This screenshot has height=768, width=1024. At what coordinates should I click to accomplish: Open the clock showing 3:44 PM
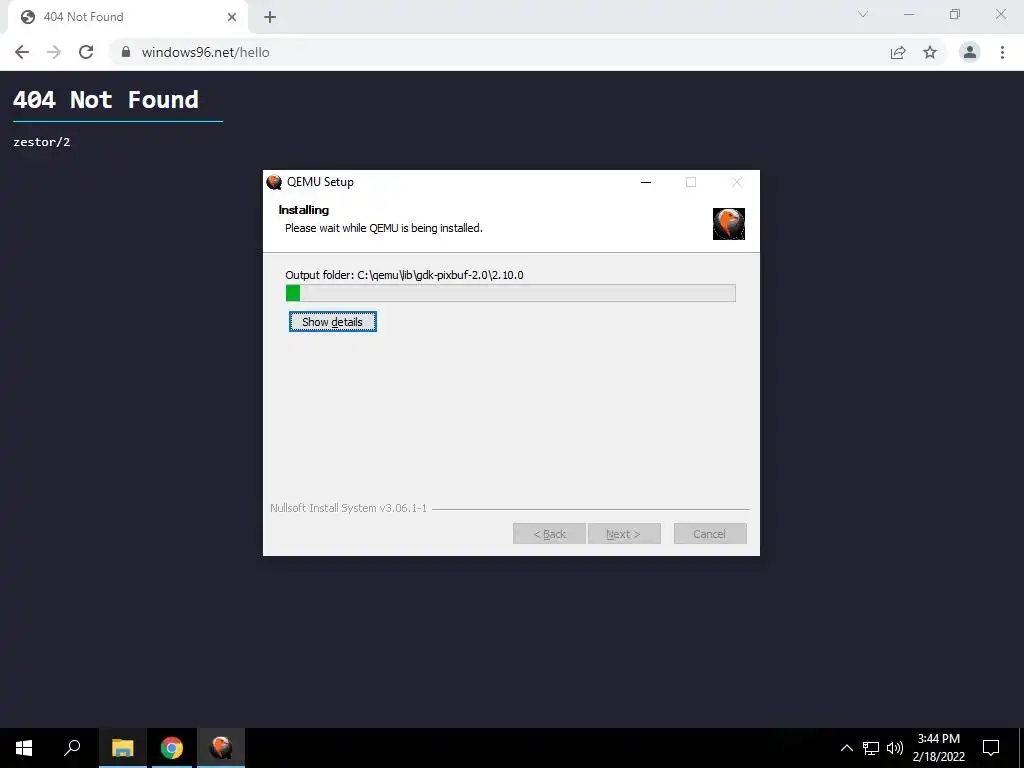938,748
